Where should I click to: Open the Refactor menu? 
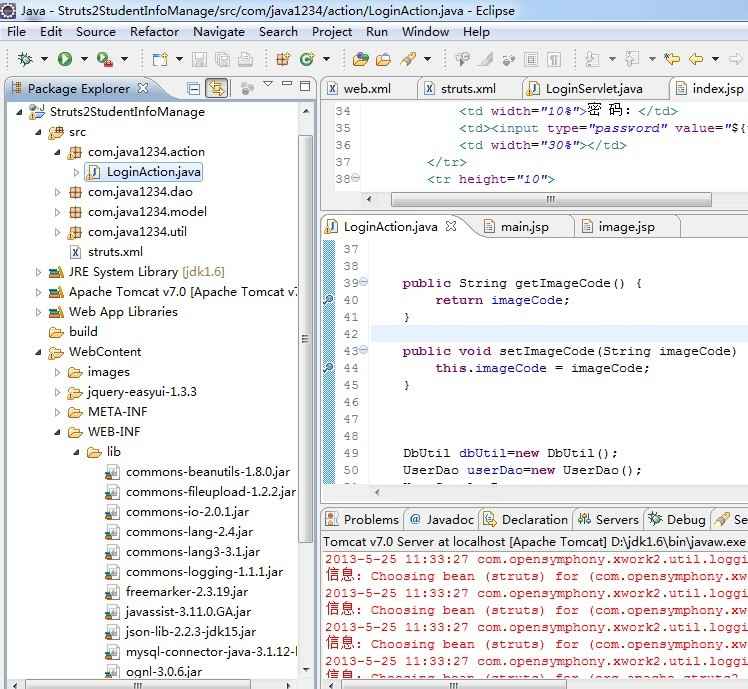[154, 31]
